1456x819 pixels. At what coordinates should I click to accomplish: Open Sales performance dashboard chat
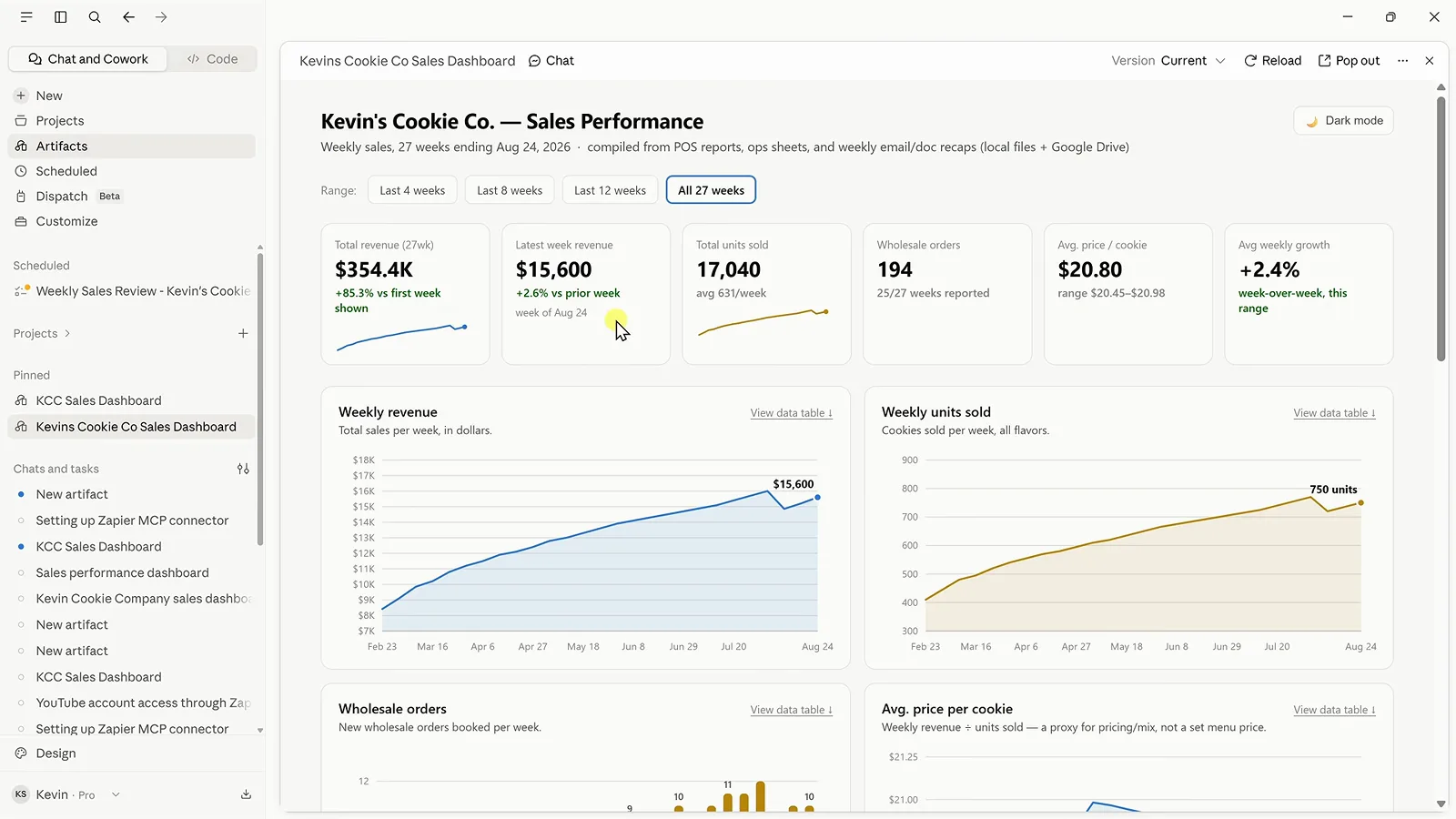131,572
